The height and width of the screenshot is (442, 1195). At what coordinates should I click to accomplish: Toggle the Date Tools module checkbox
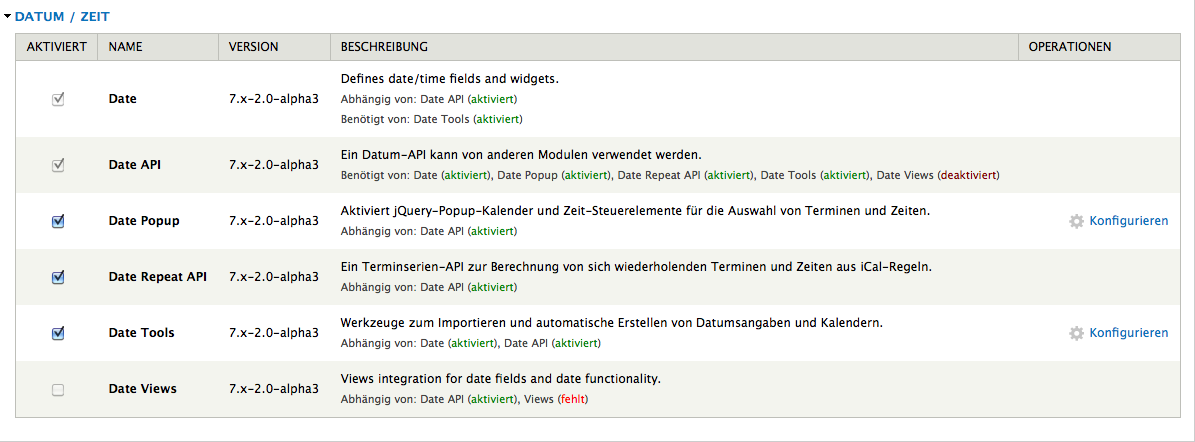pos(58,333)
